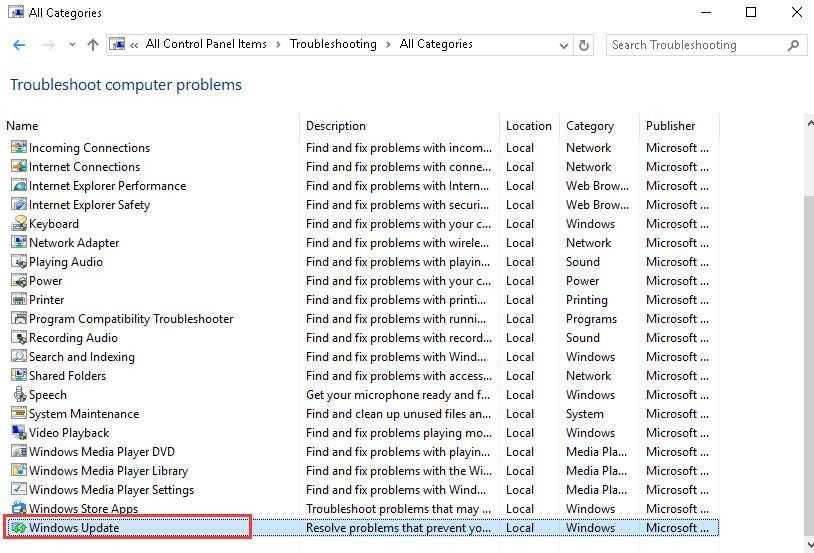Click the Printer troubleshooter icon
Image resolution: width=814 pixels, height=553 pixels.
pos(18,300)
